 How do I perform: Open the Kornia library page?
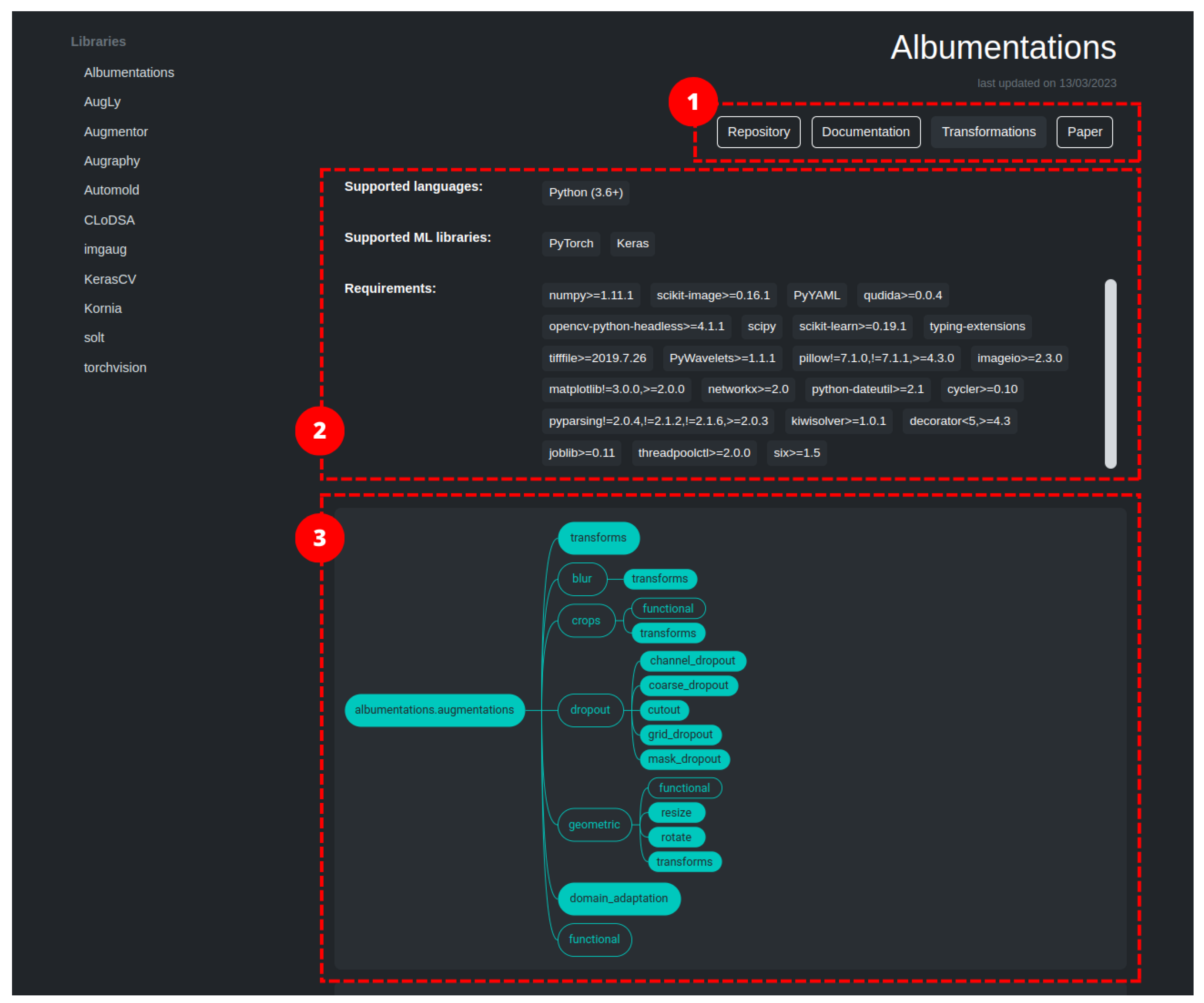[103, 309]
